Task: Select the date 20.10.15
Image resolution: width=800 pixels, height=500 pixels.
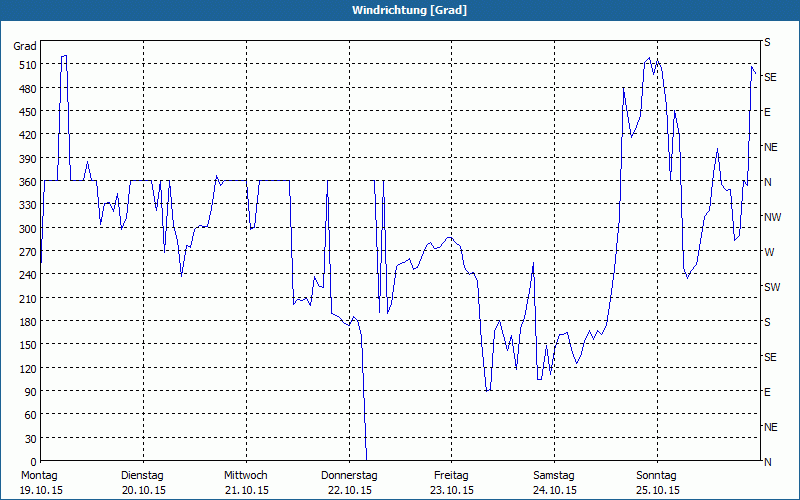Action: coord(144,490)
